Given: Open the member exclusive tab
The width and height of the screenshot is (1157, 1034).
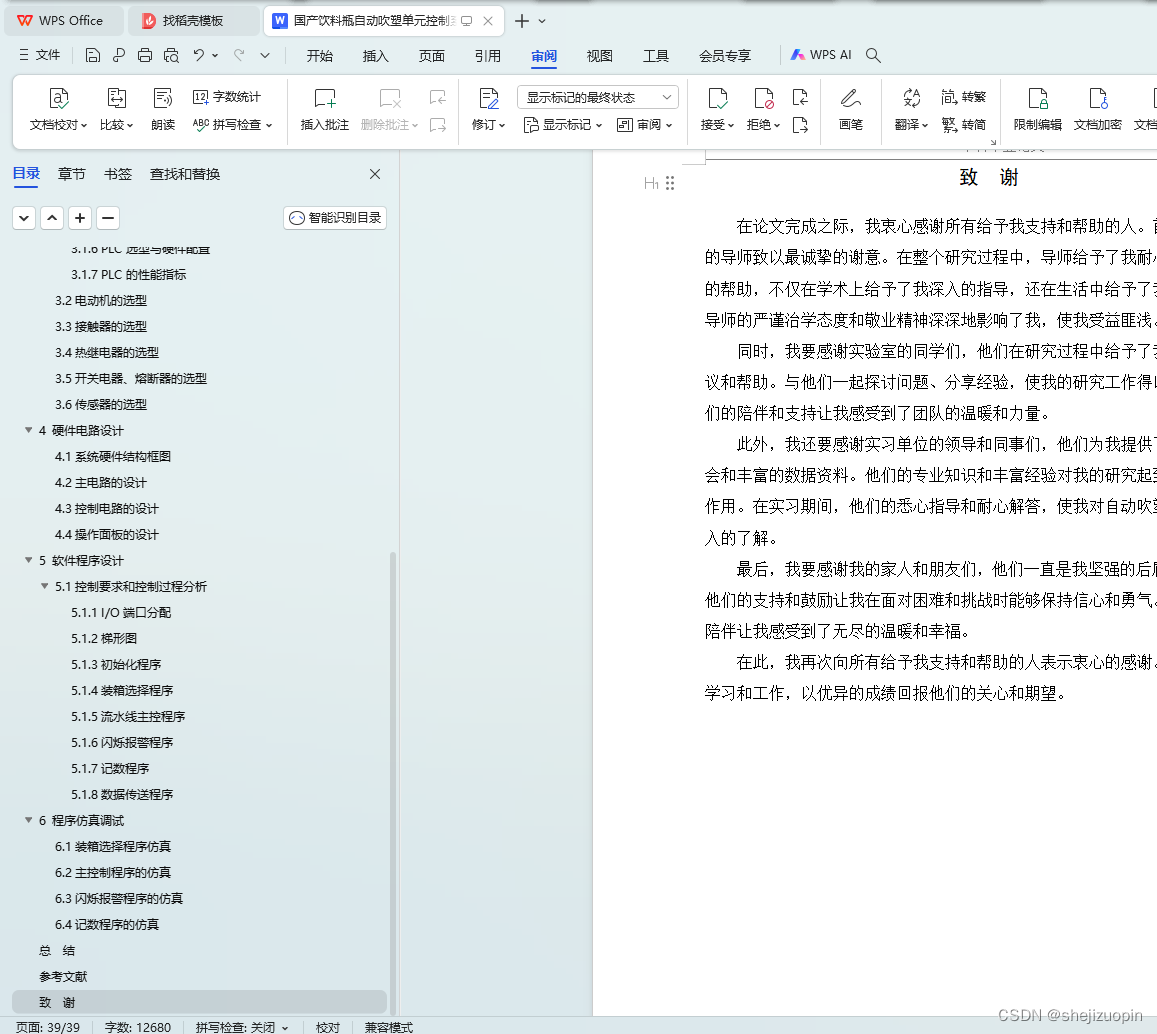Looking at the screenshot, I should 725,56.
